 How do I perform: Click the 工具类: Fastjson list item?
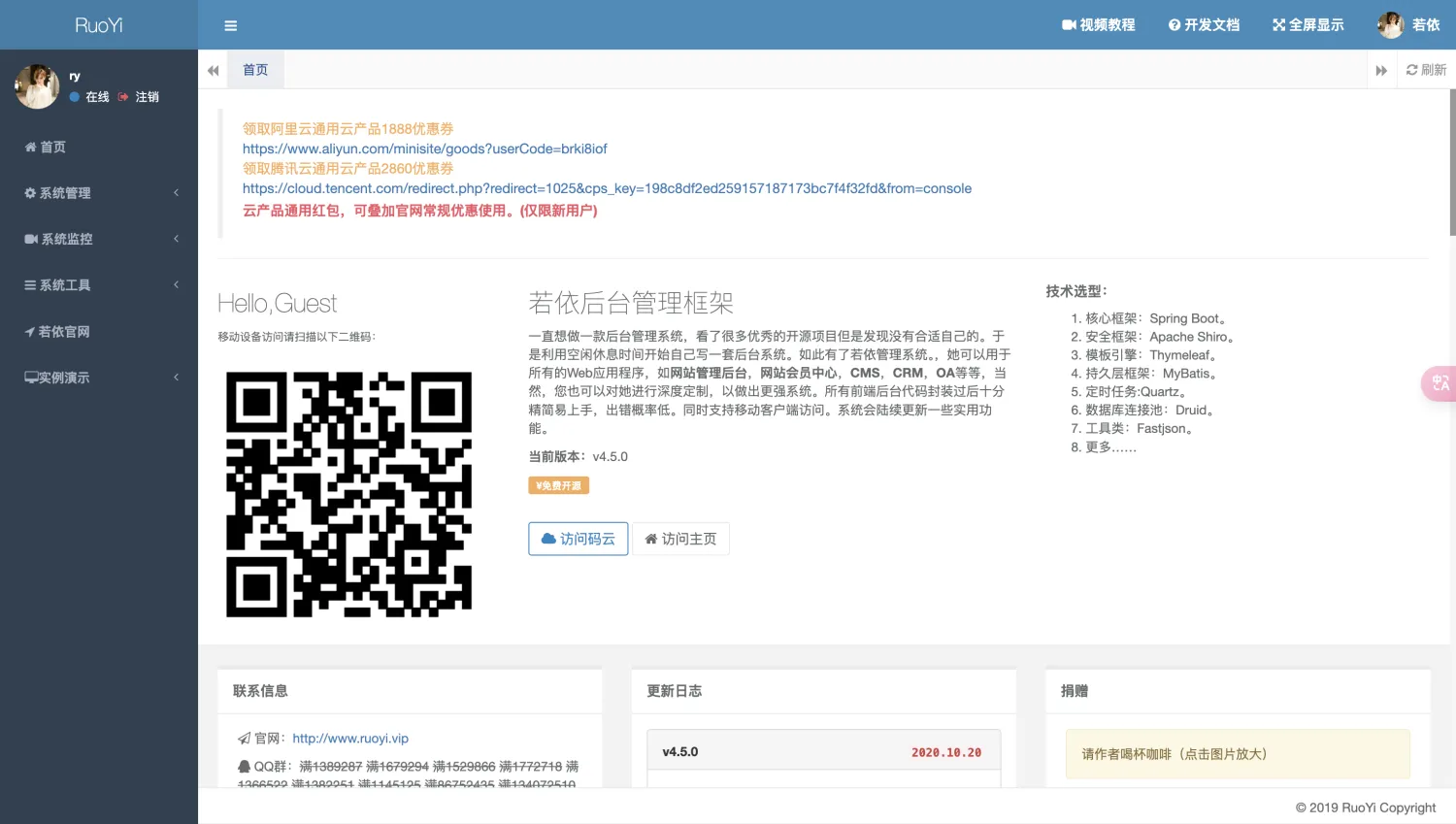pos(1141,429)
